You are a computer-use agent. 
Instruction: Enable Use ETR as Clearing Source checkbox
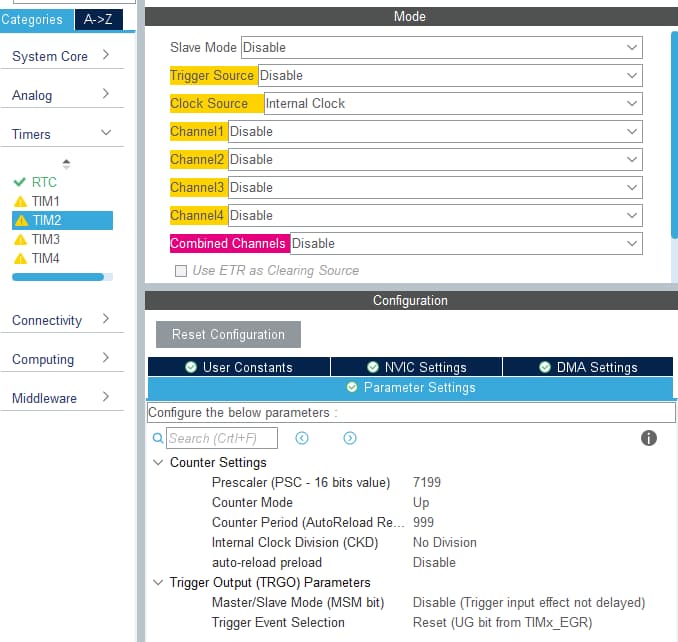click(x=181, y=270)
